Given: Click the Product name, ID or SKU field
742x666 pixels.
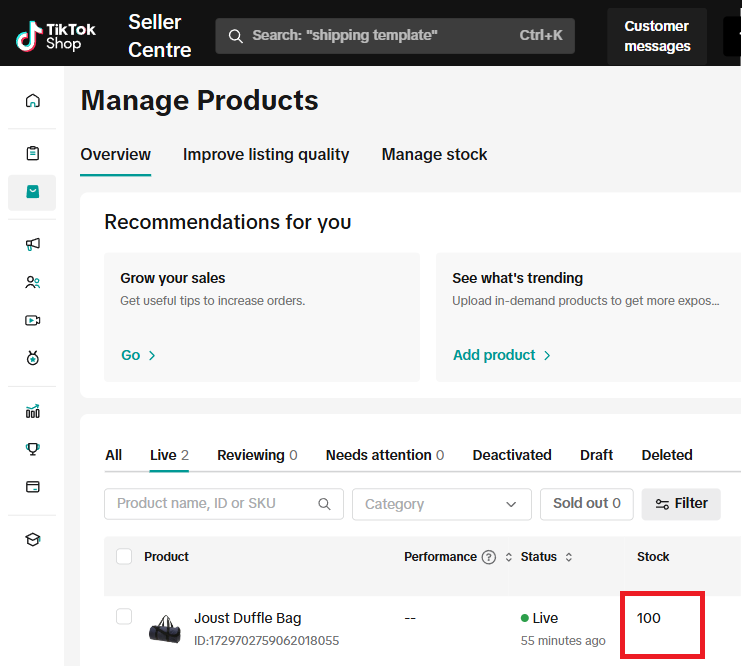Looking at the screenshot, I should [x=215, y=504].
